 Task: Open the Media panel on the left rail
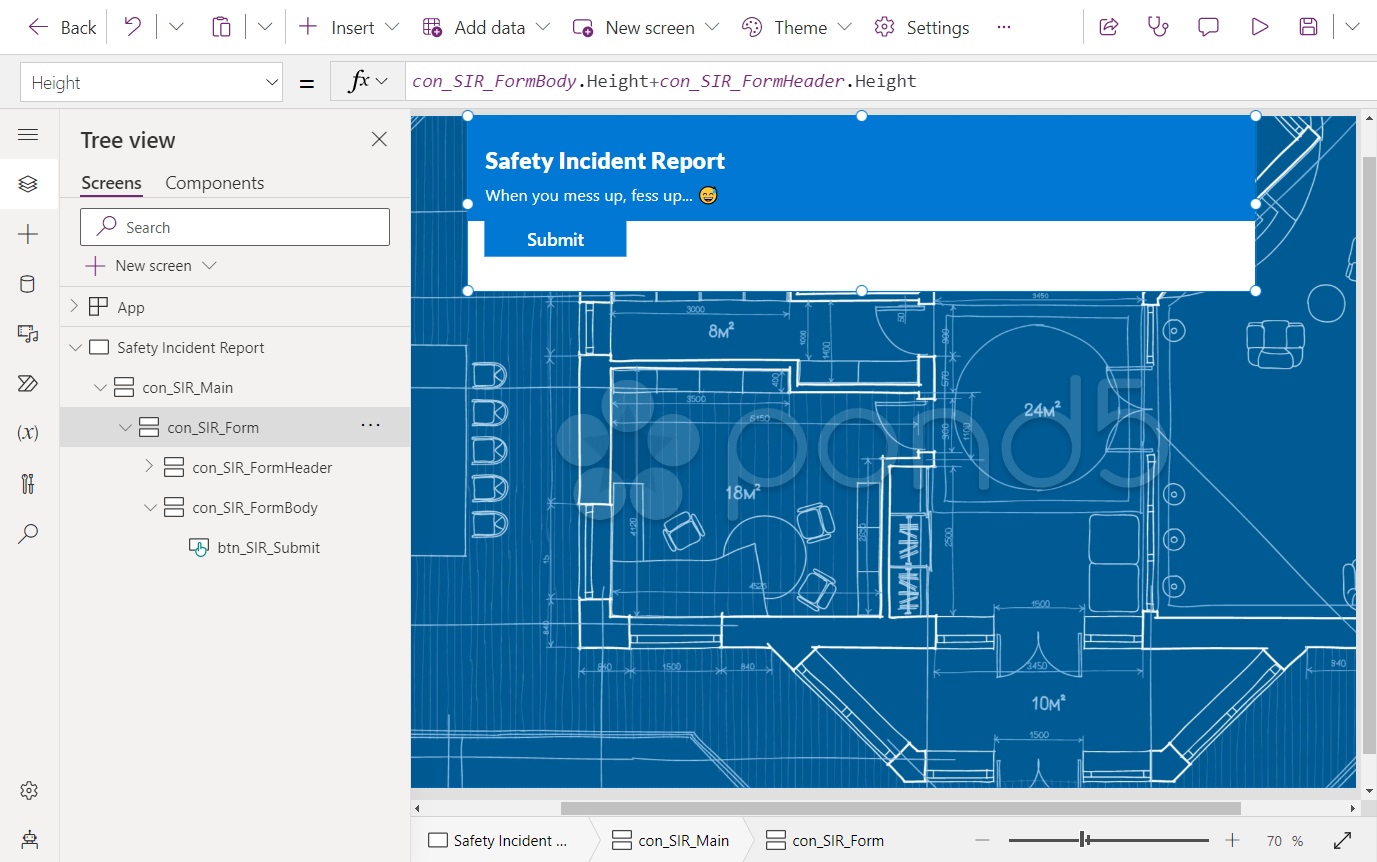(29, 333)
